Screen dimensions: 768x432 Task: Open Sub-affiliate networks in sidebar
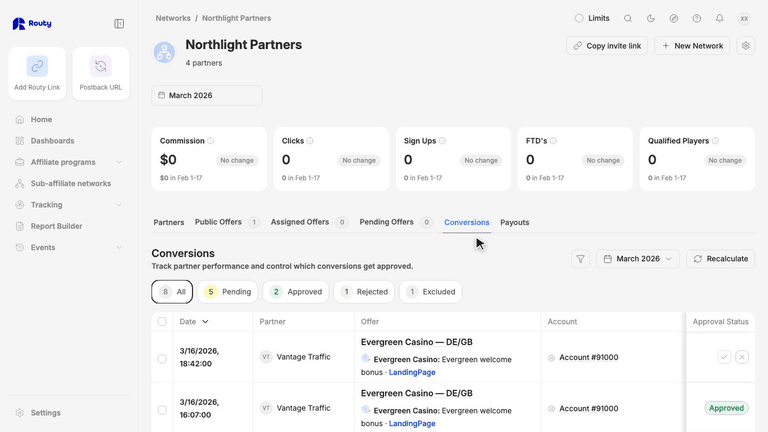pos(69,183)
